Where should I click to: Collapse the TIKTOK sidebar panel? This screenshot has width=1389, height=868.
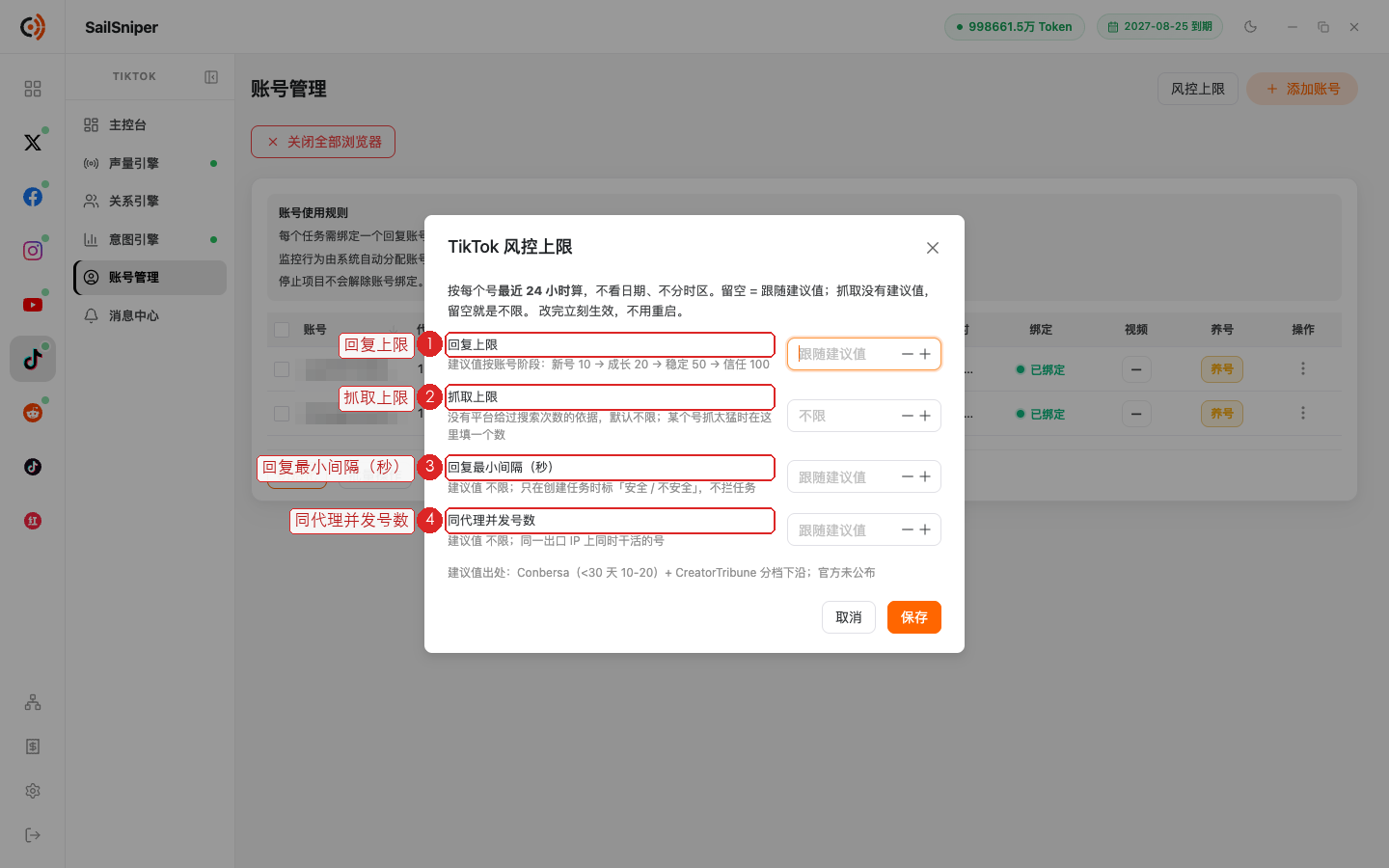point(211,77)
